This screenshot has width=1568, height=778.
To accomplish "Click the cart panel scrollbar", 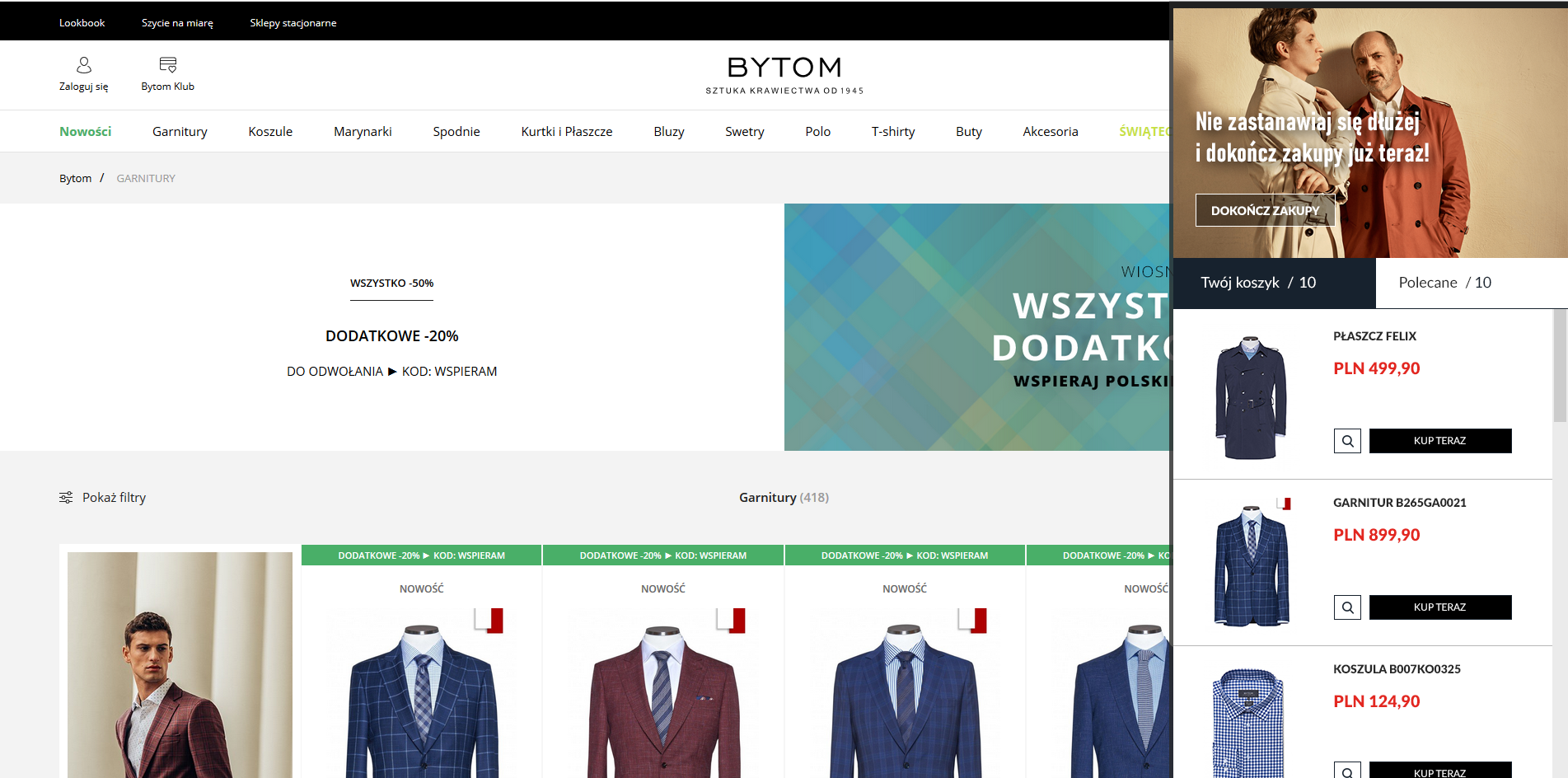I will tap(1560, 367).
